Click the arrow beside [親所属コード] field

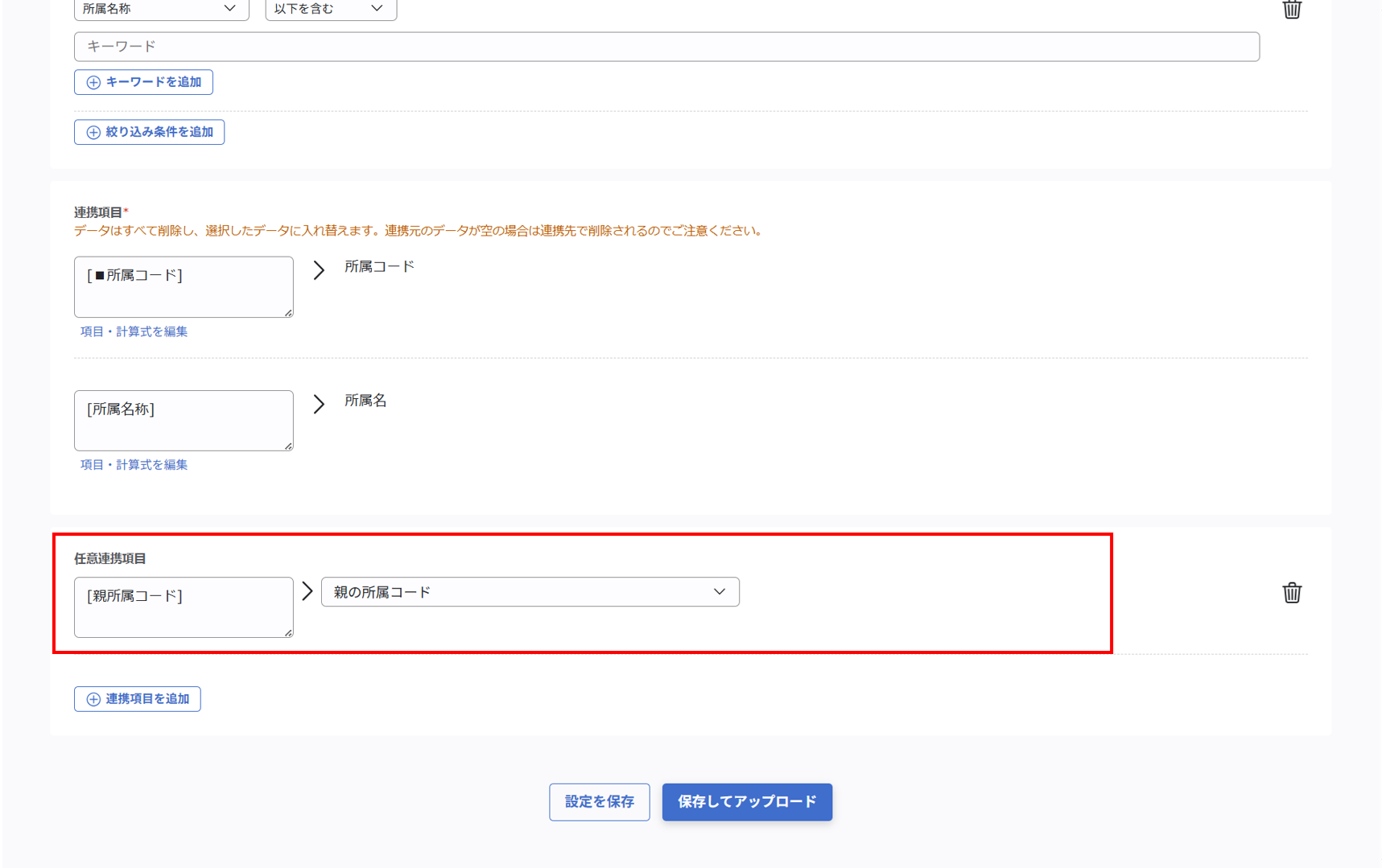coord(307,591)
